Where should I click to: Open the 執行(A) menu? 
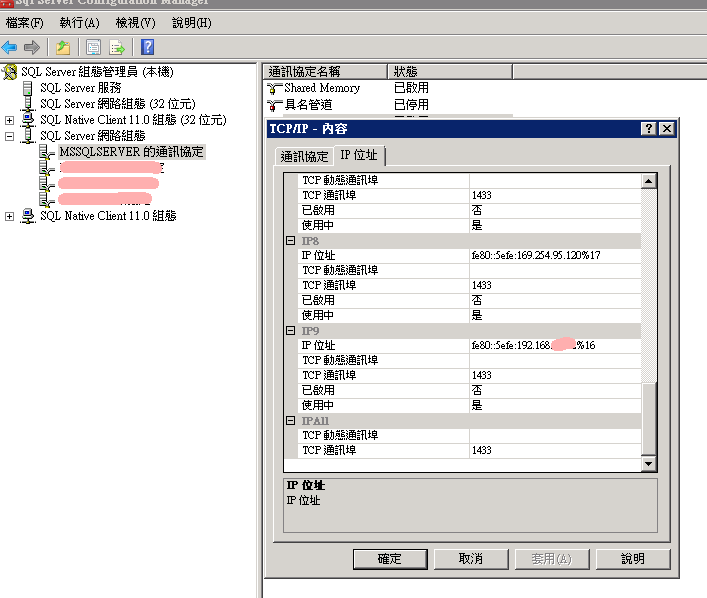[79, 23]
